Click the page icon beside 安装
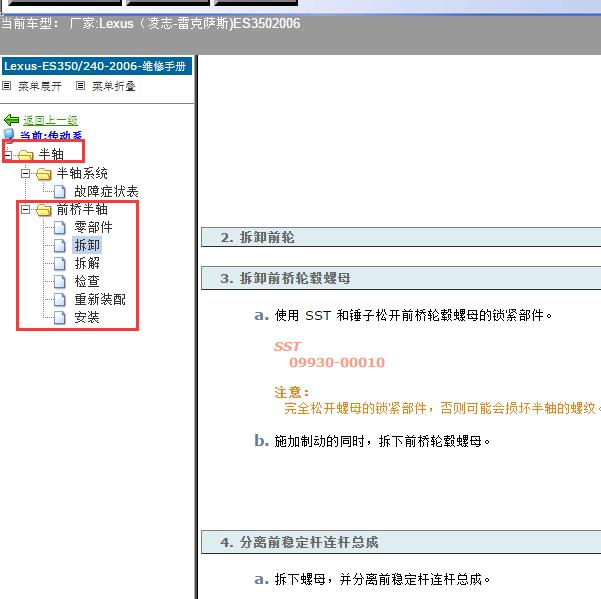 59,317
